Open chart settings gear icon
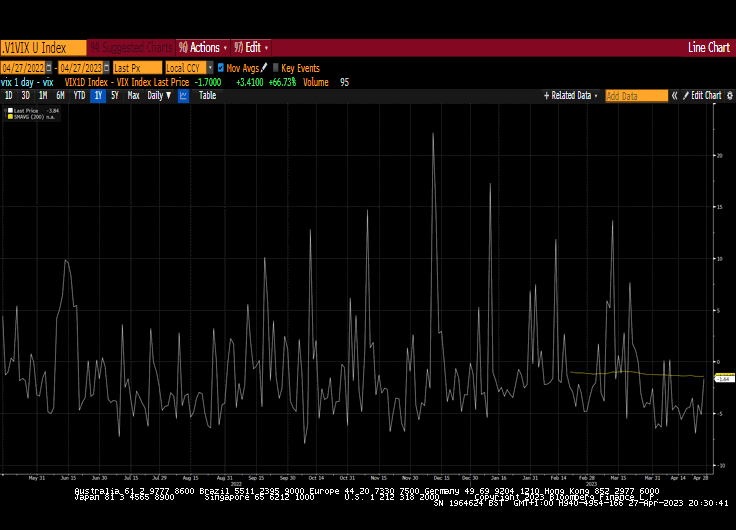 (x=729, y=96)
